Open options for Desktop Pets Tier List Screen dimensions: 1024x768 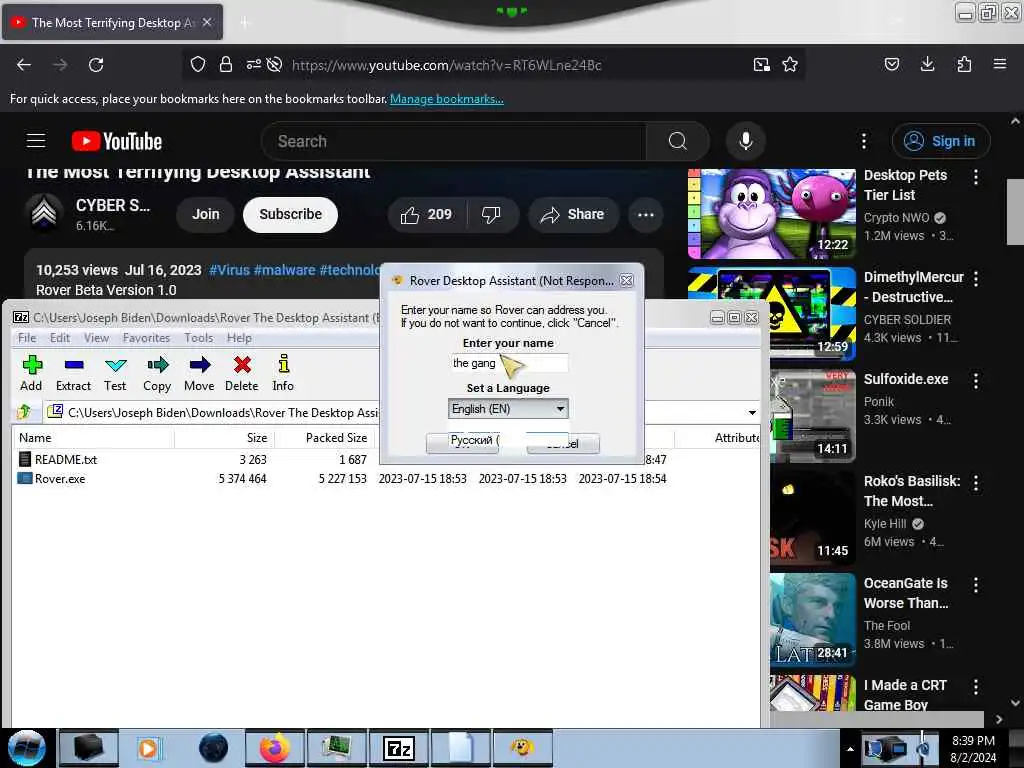tap(976, 177)
